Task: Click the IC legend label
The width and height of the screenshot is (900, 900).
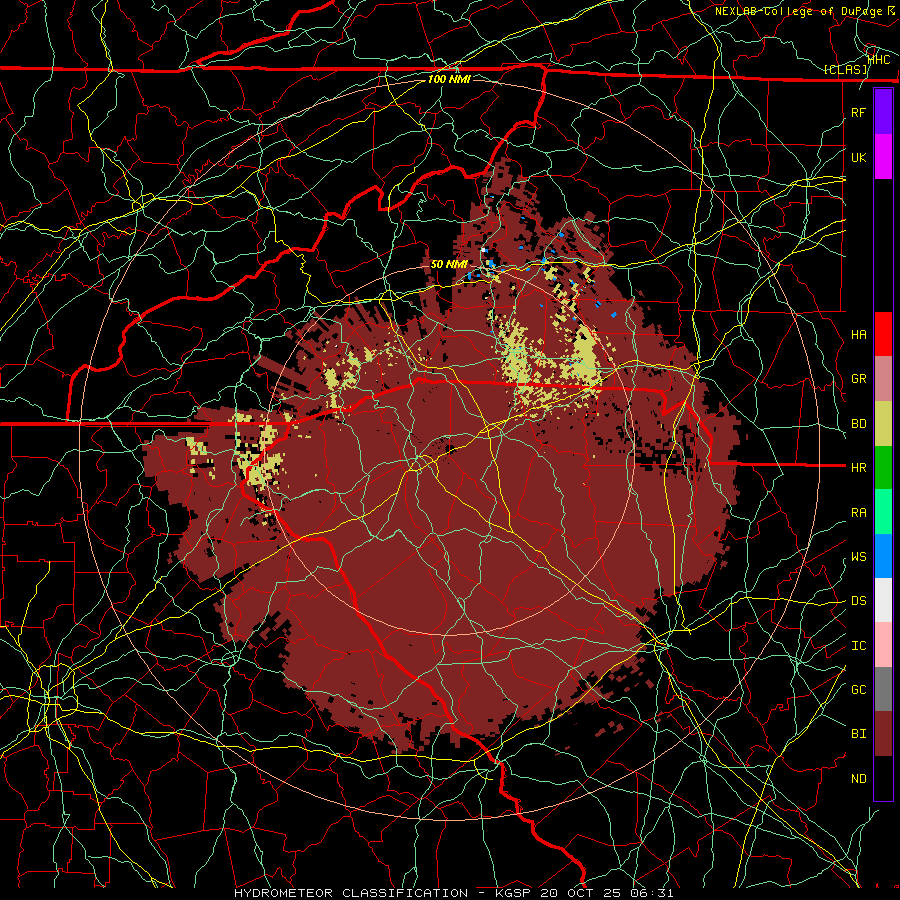Action: [859, 646]
